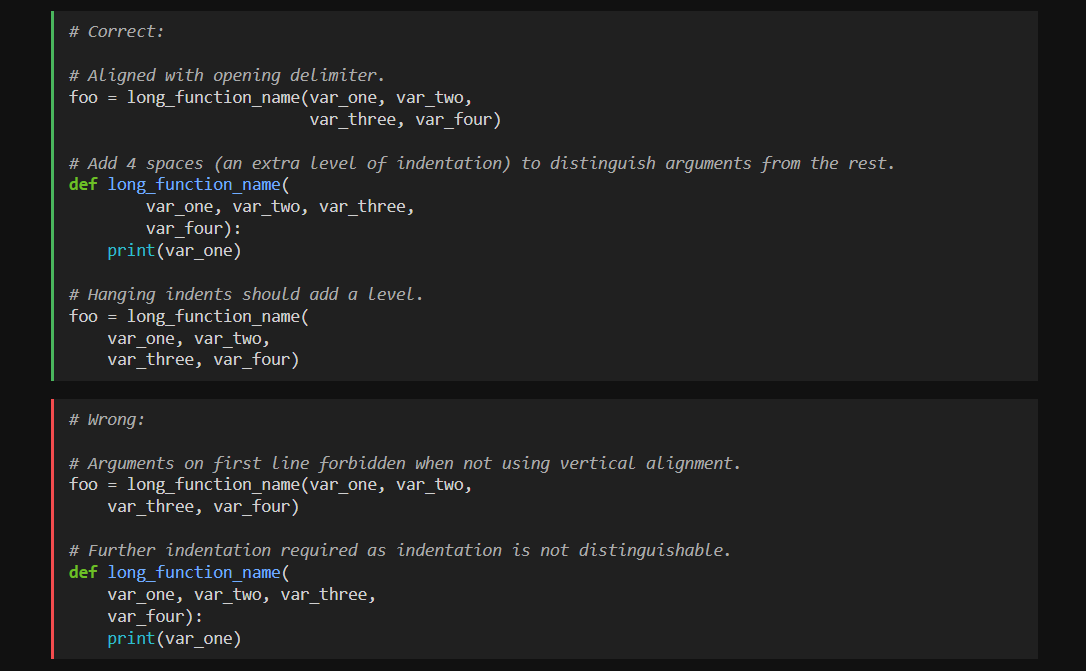This screenshot has height=671, width=1086.
Task: Click the "Hanging indents should add a level" comment
Action: coord(246,294)
